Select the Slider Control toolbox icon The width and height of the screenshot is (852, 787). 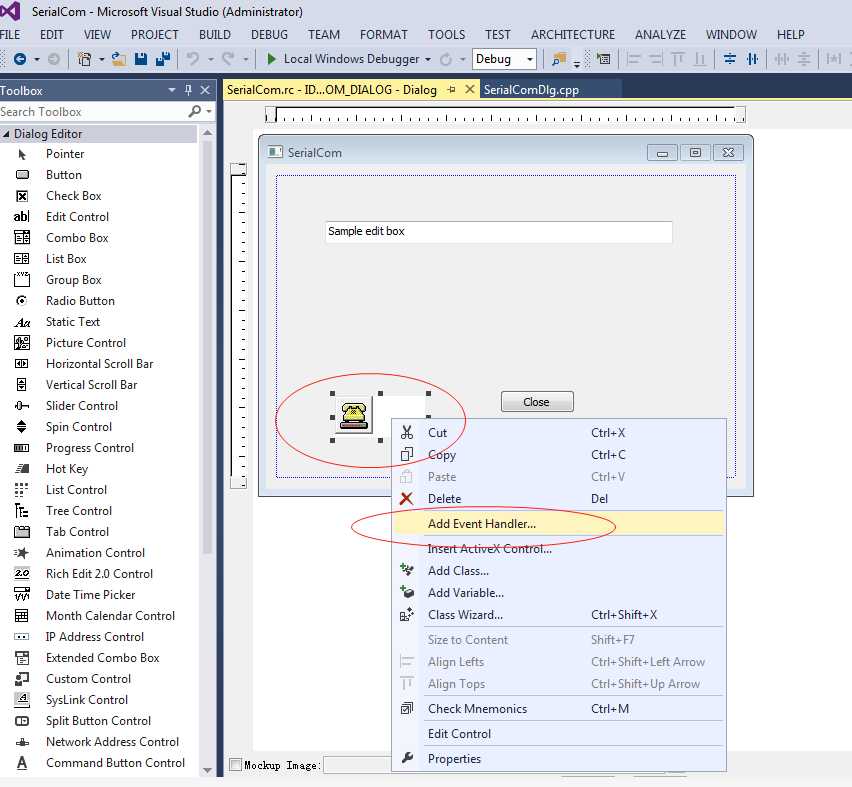pyautogui.click(x=22, y=406)
